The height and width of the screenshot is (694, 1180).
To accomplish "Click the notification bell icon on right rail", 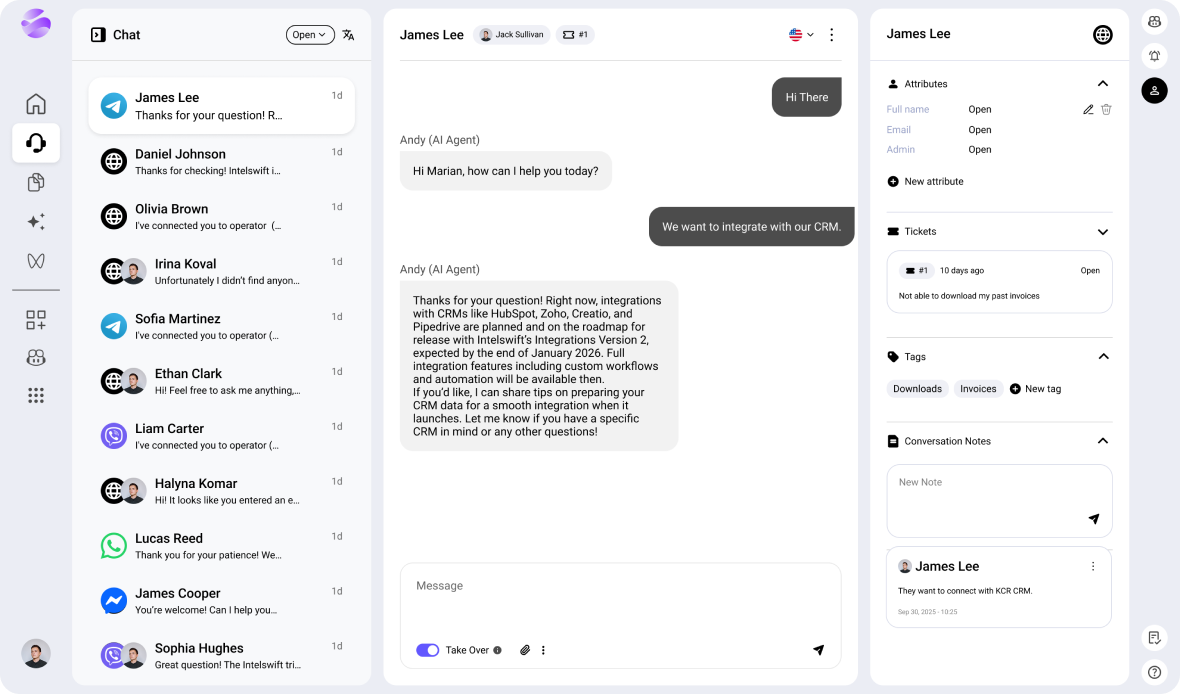I will point(1154,56).
